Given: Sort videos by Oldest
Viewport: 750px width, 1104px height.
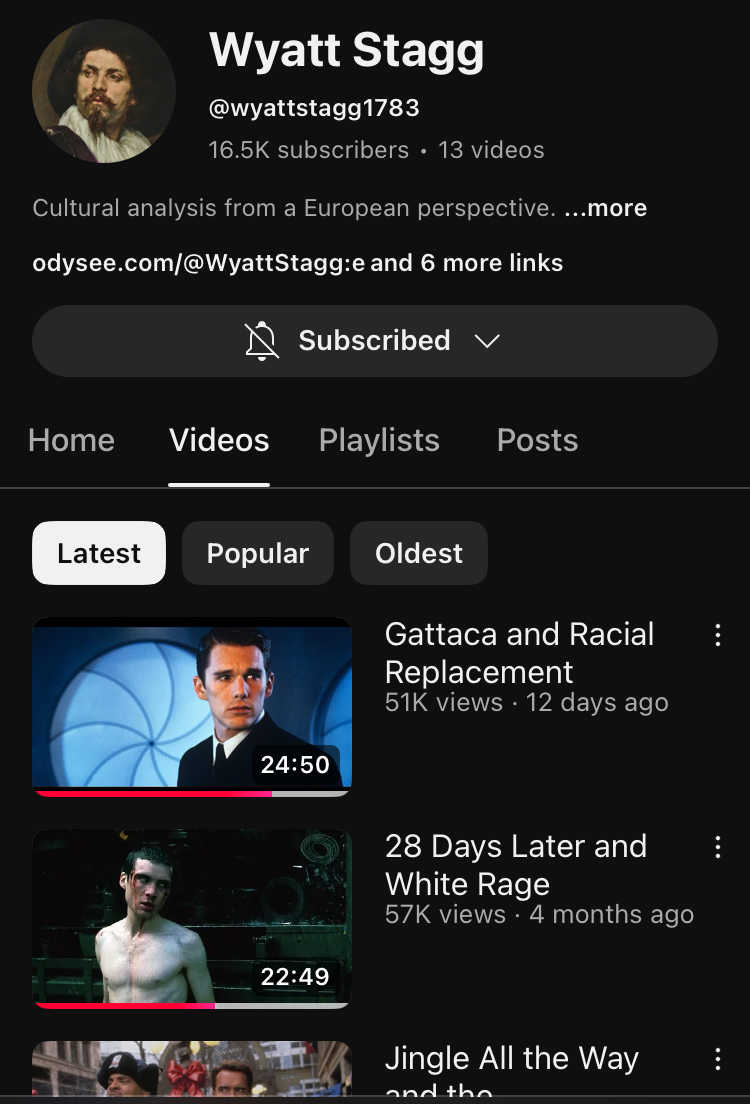Looking at the screenshot, I should click(x=419, y=553).
